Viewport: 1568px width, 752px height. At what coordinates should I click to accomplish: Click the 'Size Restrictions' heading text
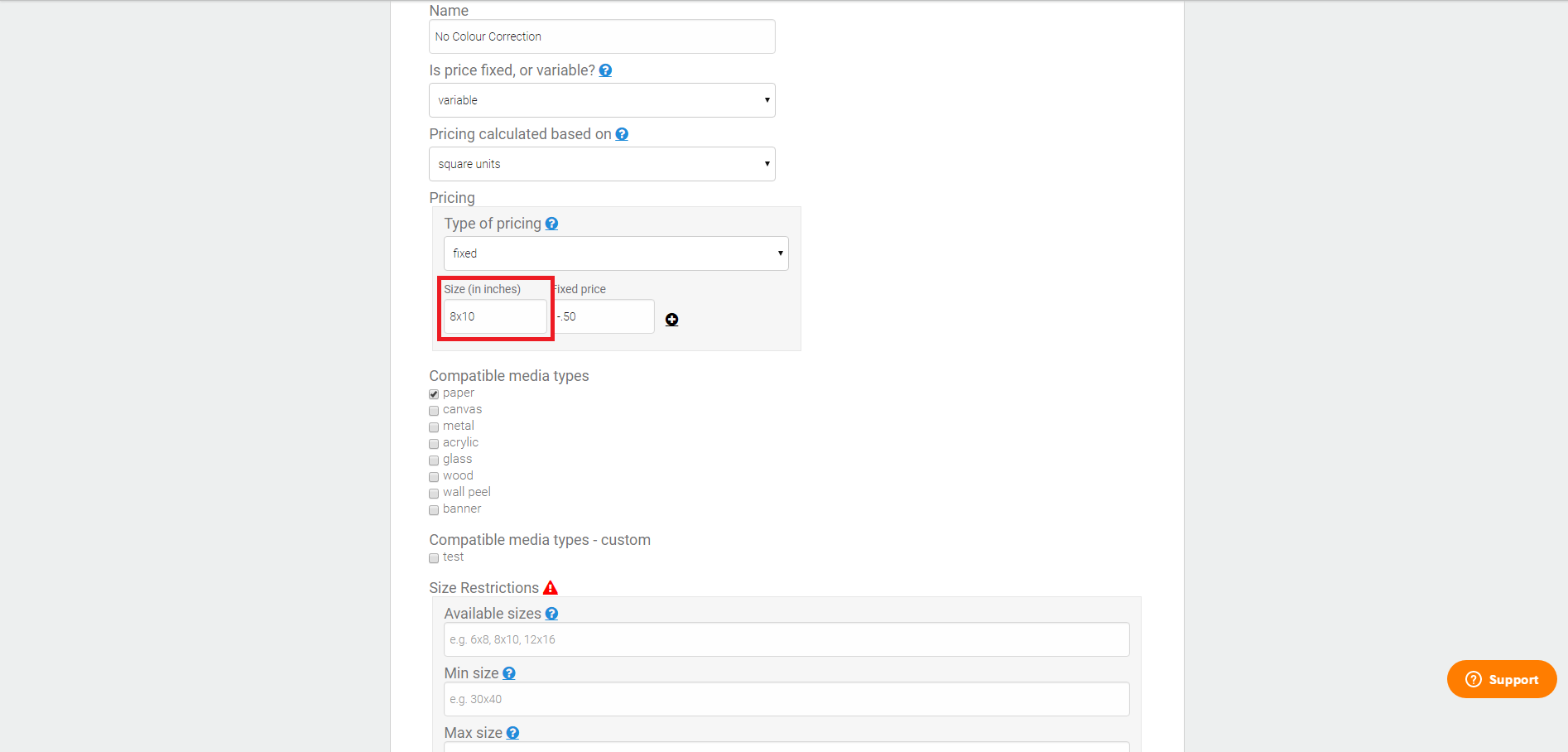click(x=483, y=588)
